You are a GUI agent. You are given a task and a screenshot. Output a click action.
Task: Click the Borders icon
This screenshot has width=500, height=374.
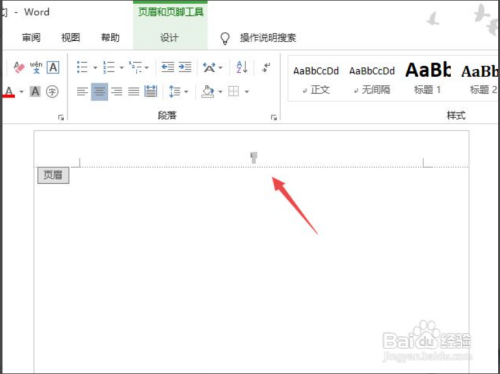click(233, 91)
